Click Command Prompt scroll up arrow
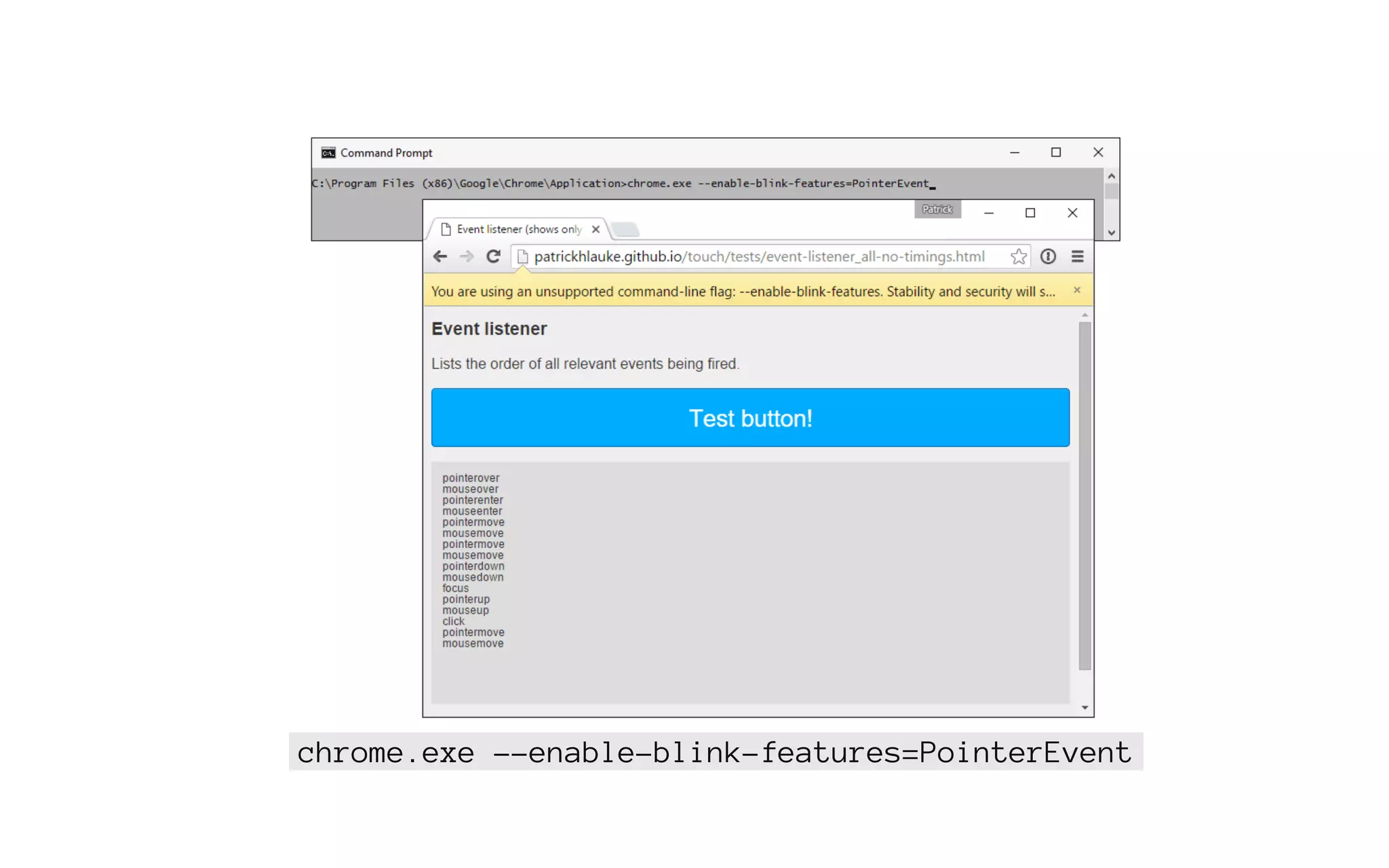Viewport: 1389px width, 868px height. [1111, 176]
